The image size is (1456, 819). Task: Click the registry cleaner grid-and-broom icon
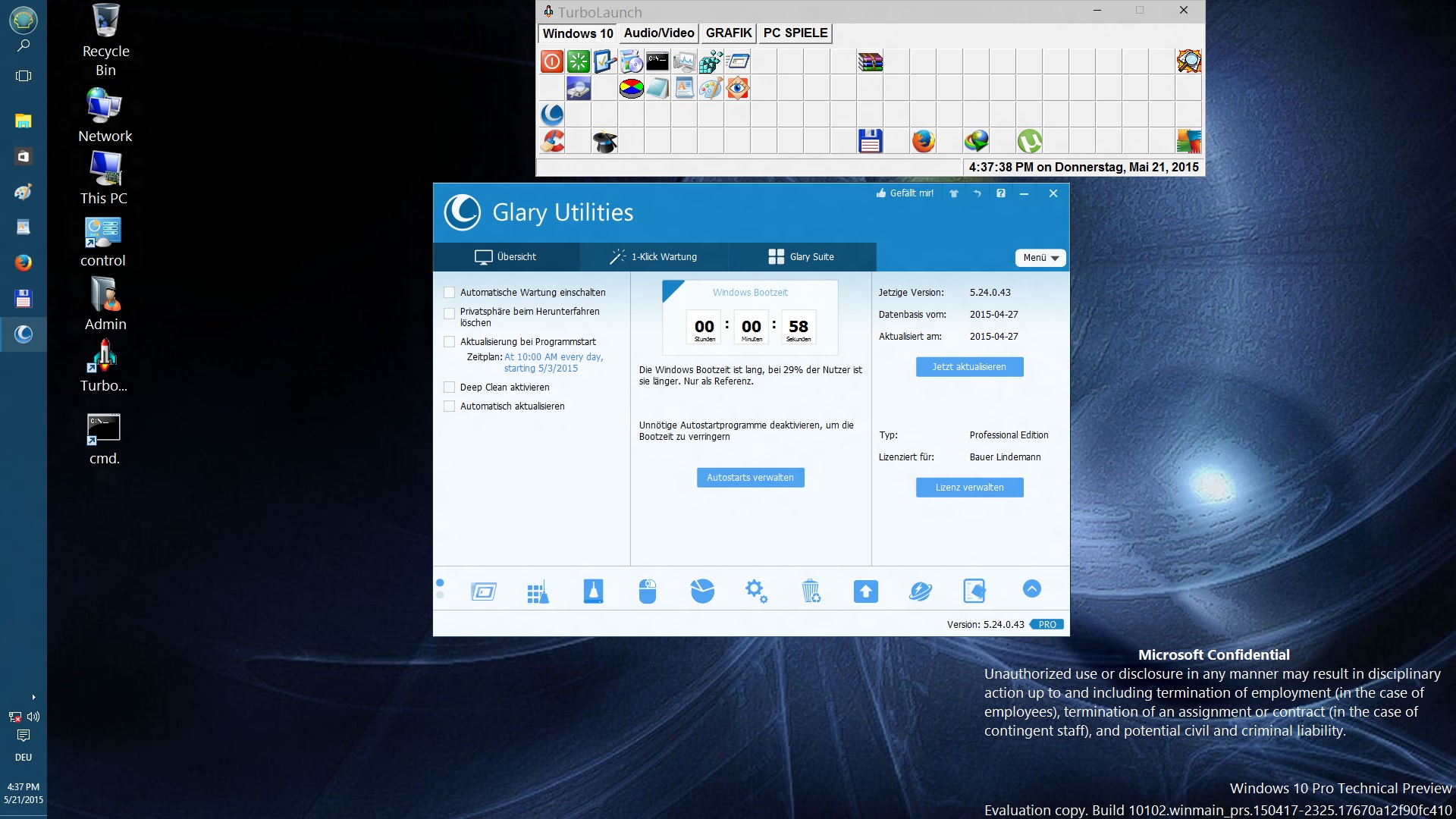tap(538, 591)
